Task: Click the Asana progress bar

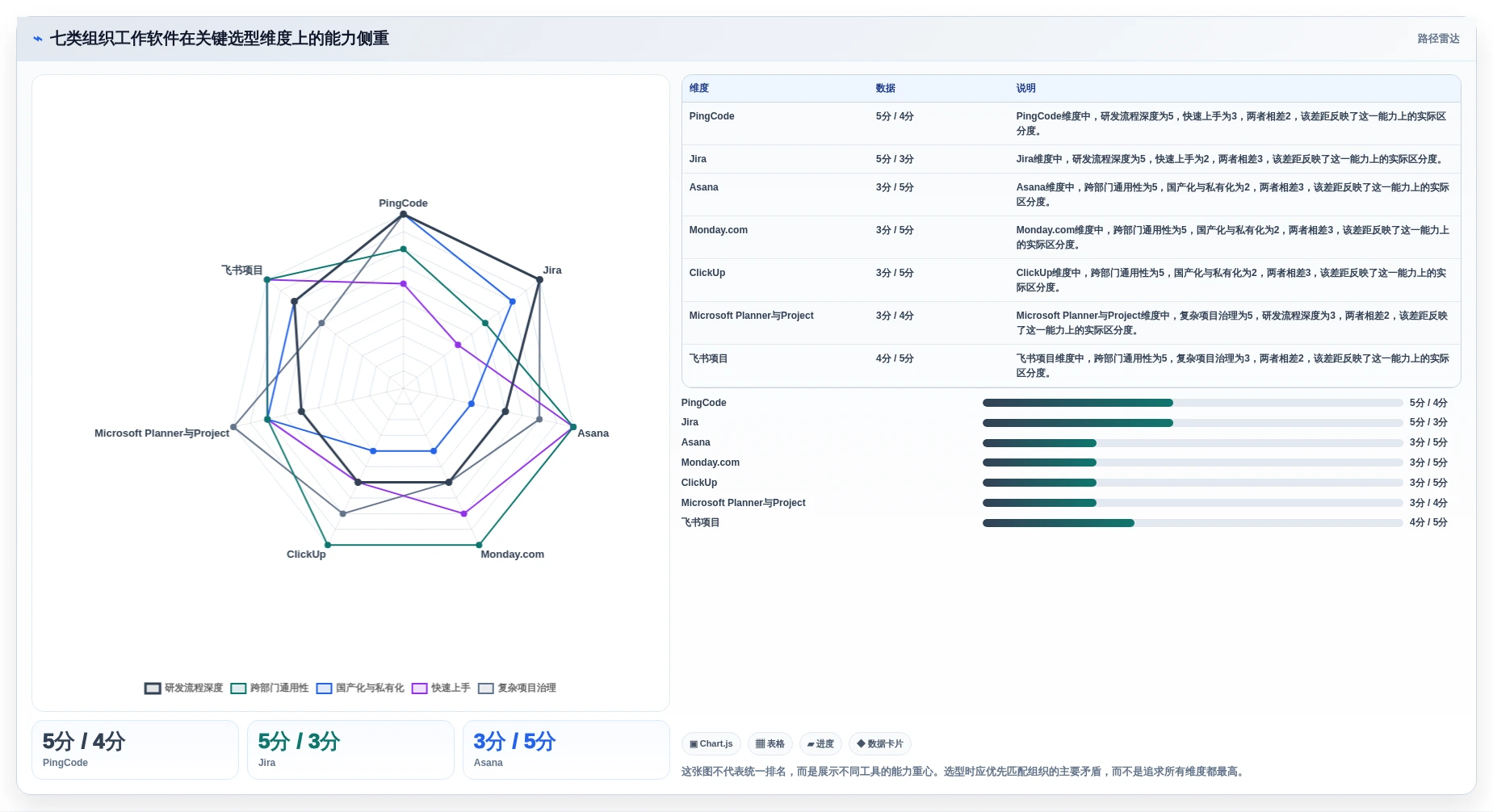Action: coord(1193,443)
